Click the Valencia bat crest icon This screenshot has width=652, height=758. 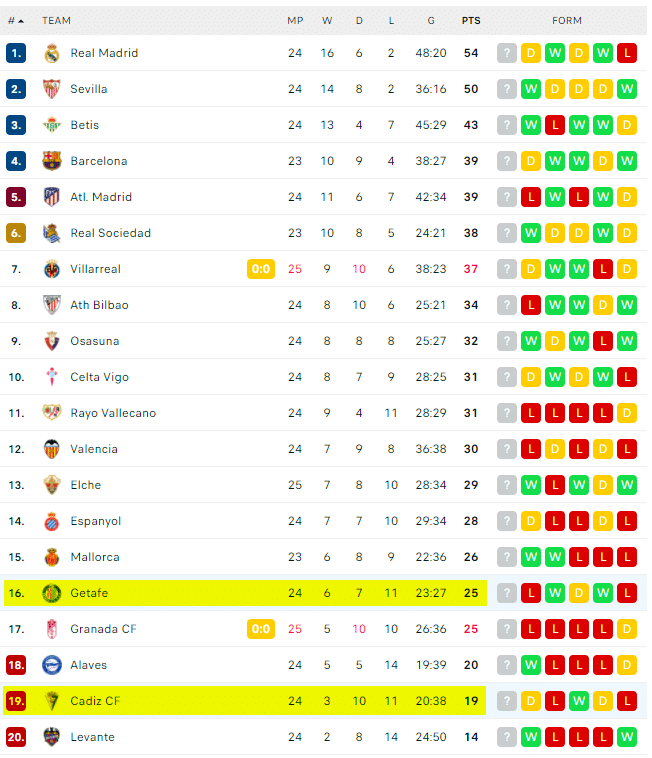pos(52,449)
